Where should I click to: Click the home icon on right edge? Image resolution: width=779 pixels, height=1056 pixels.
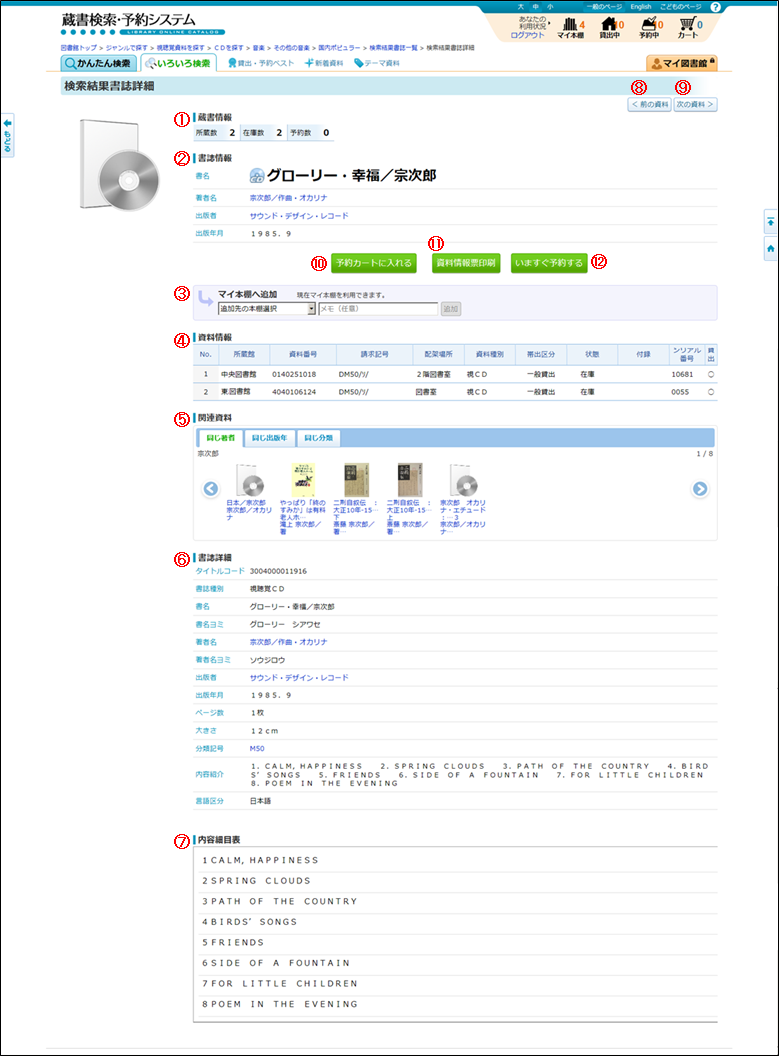(770, 249)
